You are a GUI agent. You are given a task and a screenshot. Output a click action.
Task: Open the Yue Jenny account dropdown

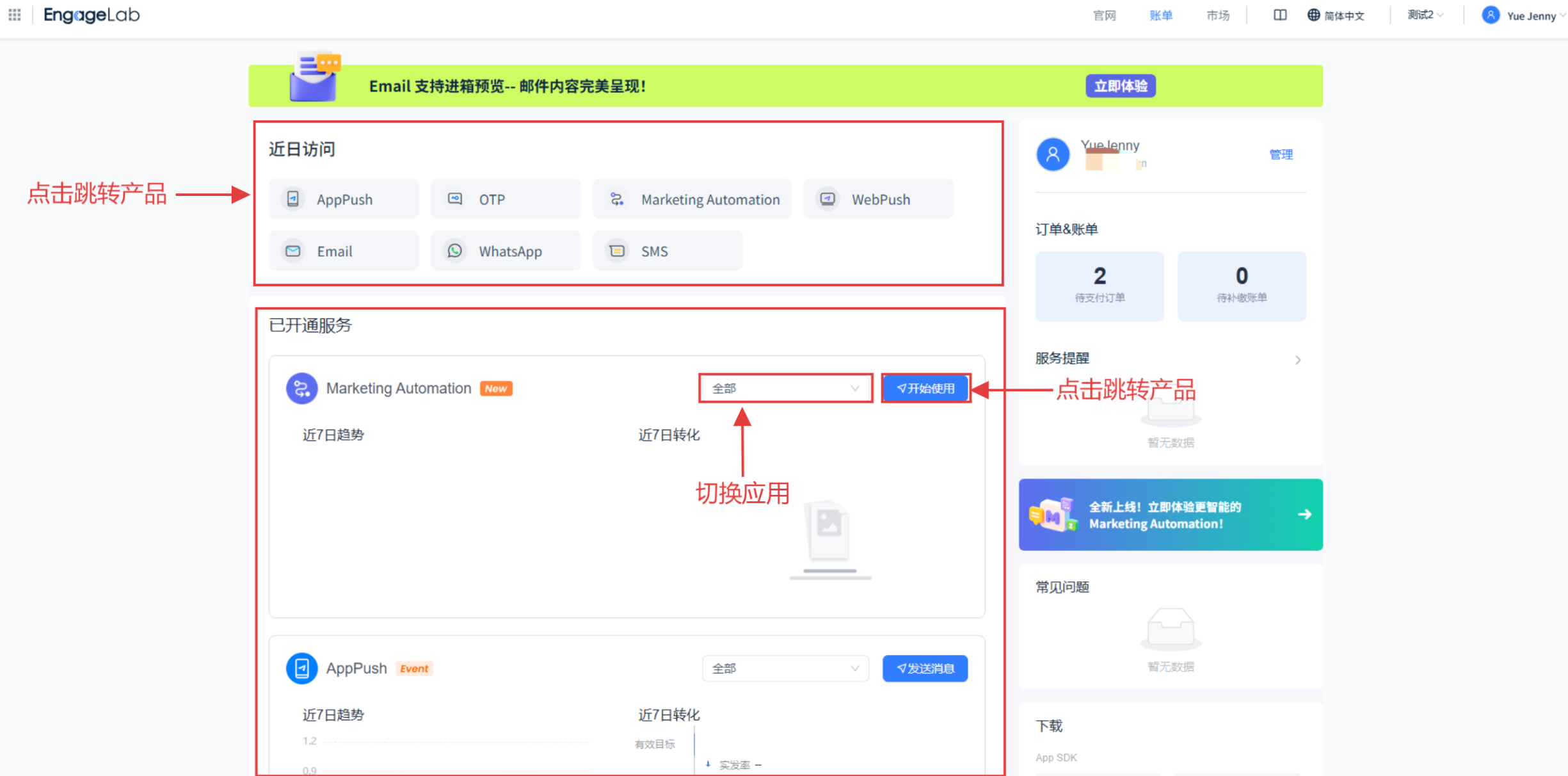pyautogui.click(x=1524, y=15)
